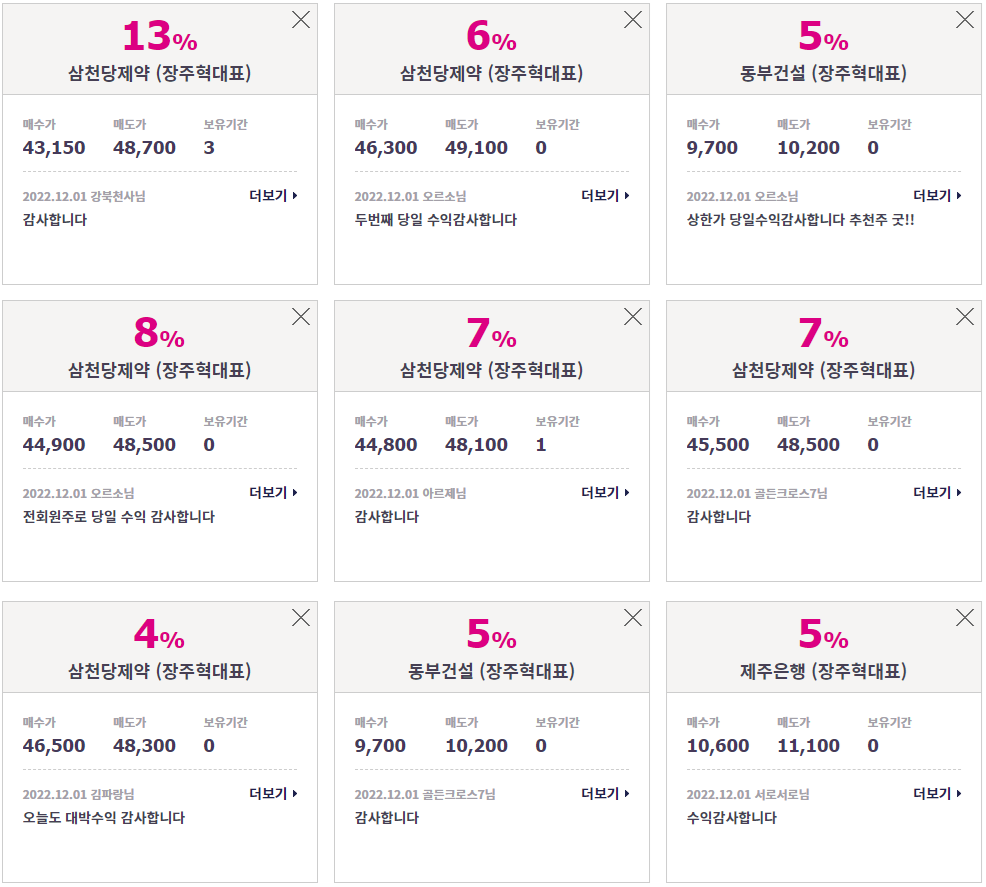Click the 8% profit rate figure
The width and height of the screenshot is (986, 887).
coord(160,333)
